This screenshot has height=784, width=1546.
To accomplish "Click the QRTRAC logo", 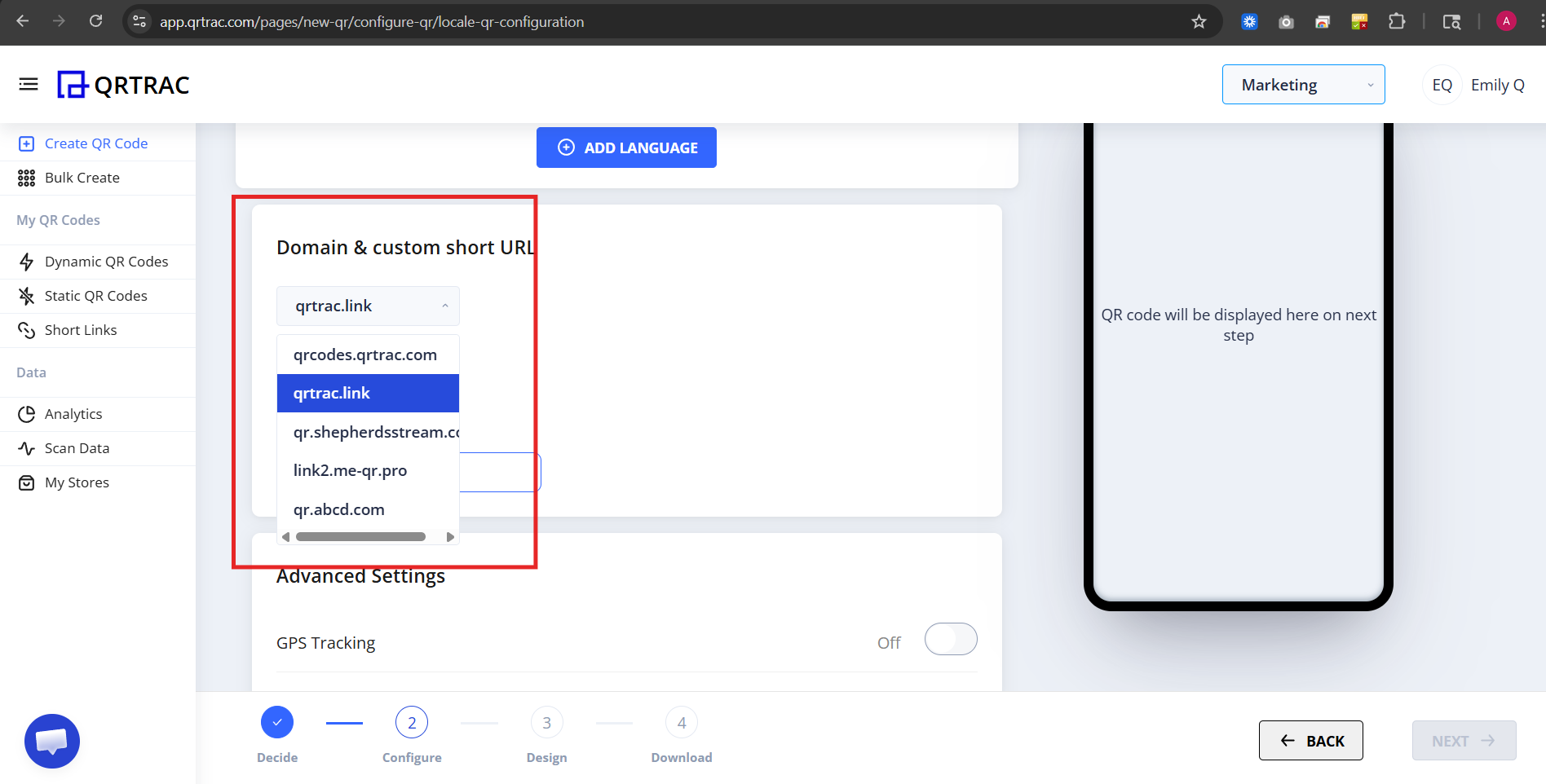I will 122,84.
